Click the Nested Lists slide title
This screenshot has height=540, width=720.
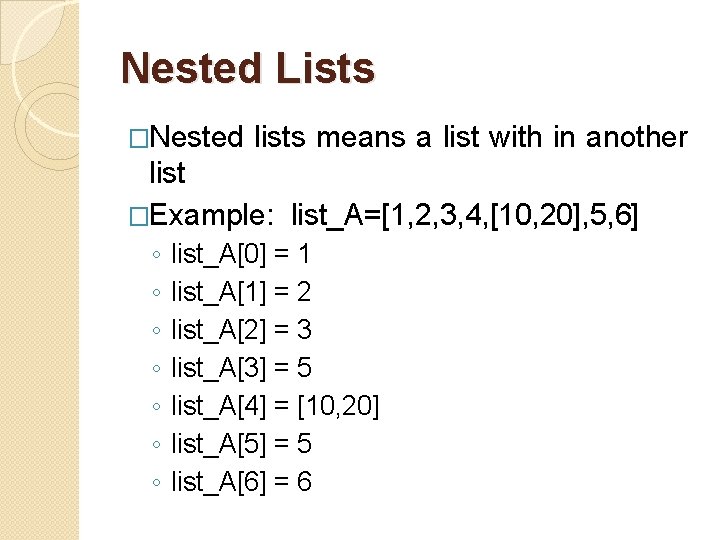pos(248,68)
